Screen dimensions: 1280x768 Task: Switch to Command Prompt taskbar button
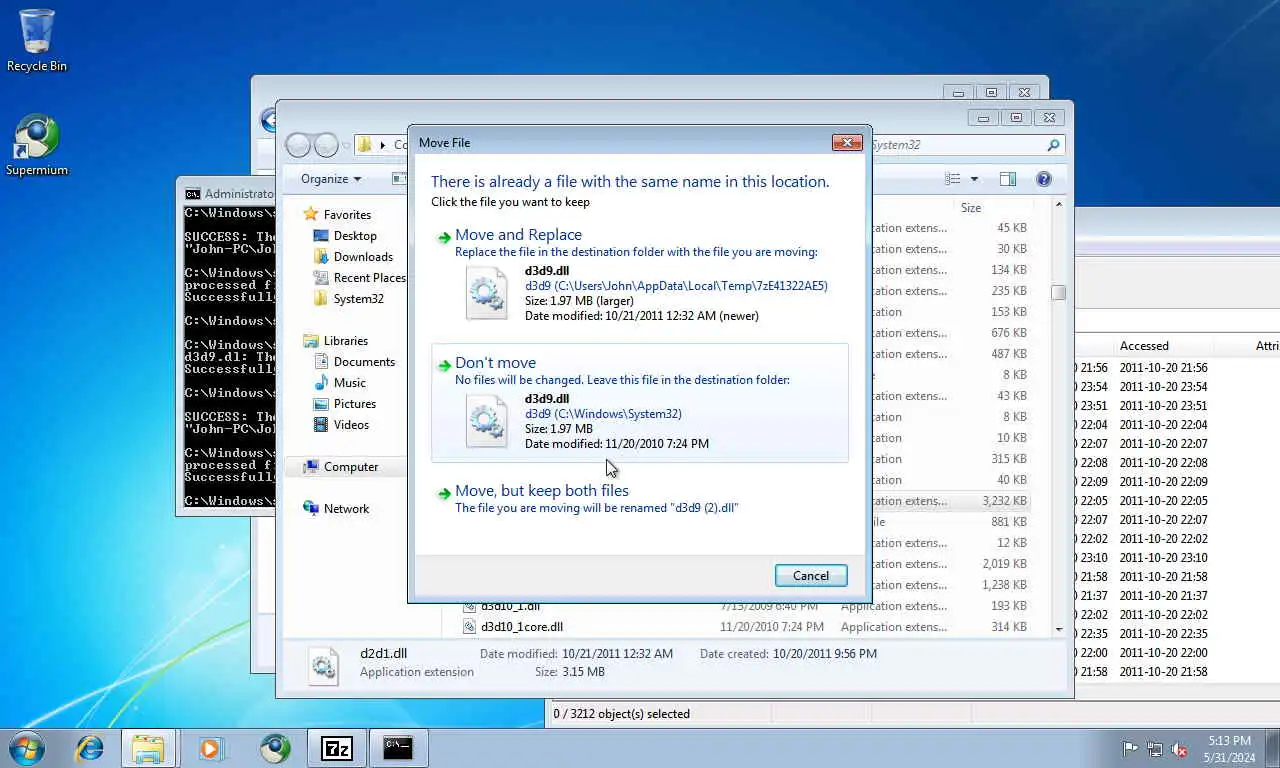point(398,748)
